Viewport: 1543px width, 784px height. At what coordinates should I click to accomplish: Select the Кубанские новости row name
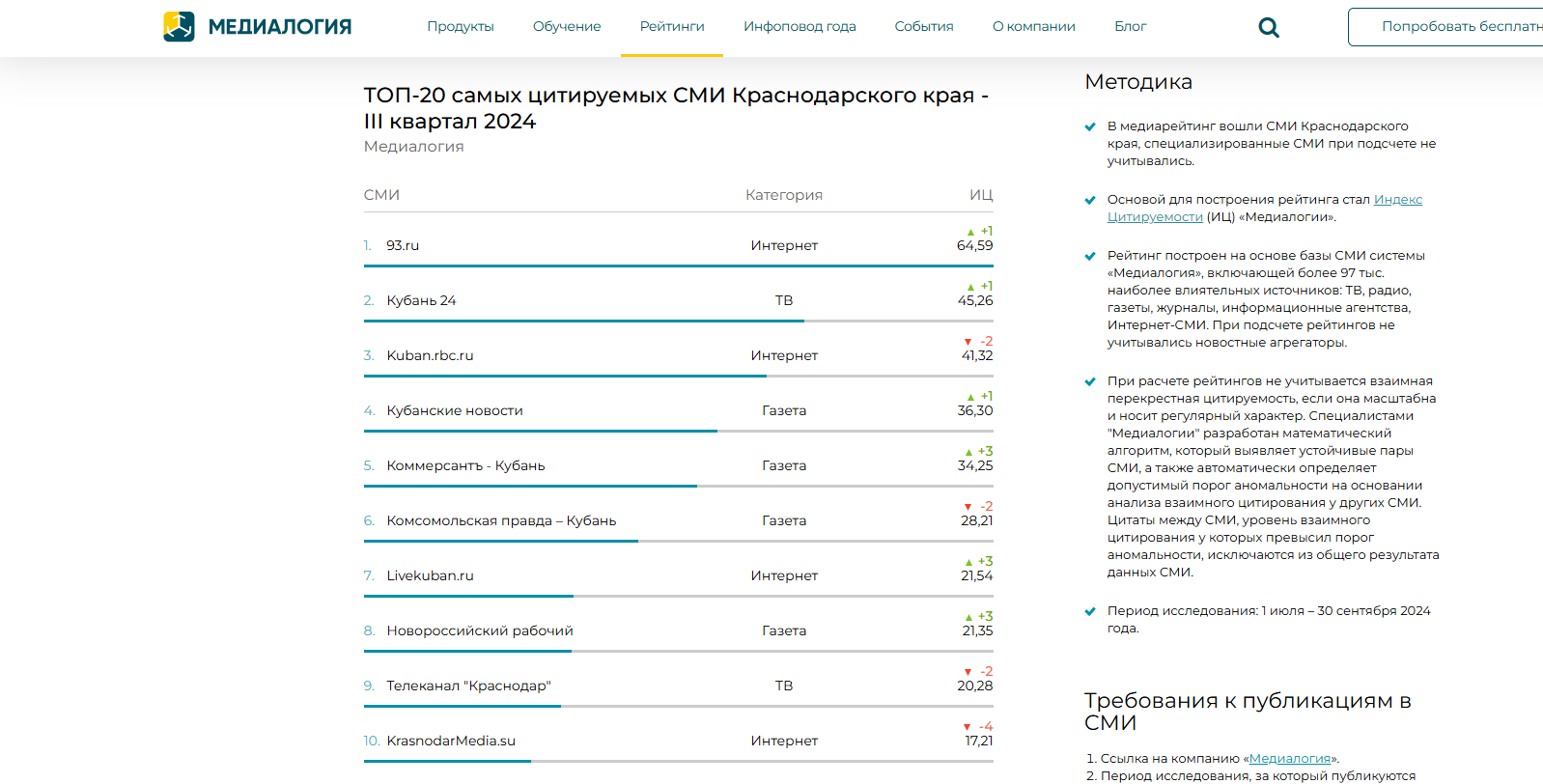coord(455,410)
